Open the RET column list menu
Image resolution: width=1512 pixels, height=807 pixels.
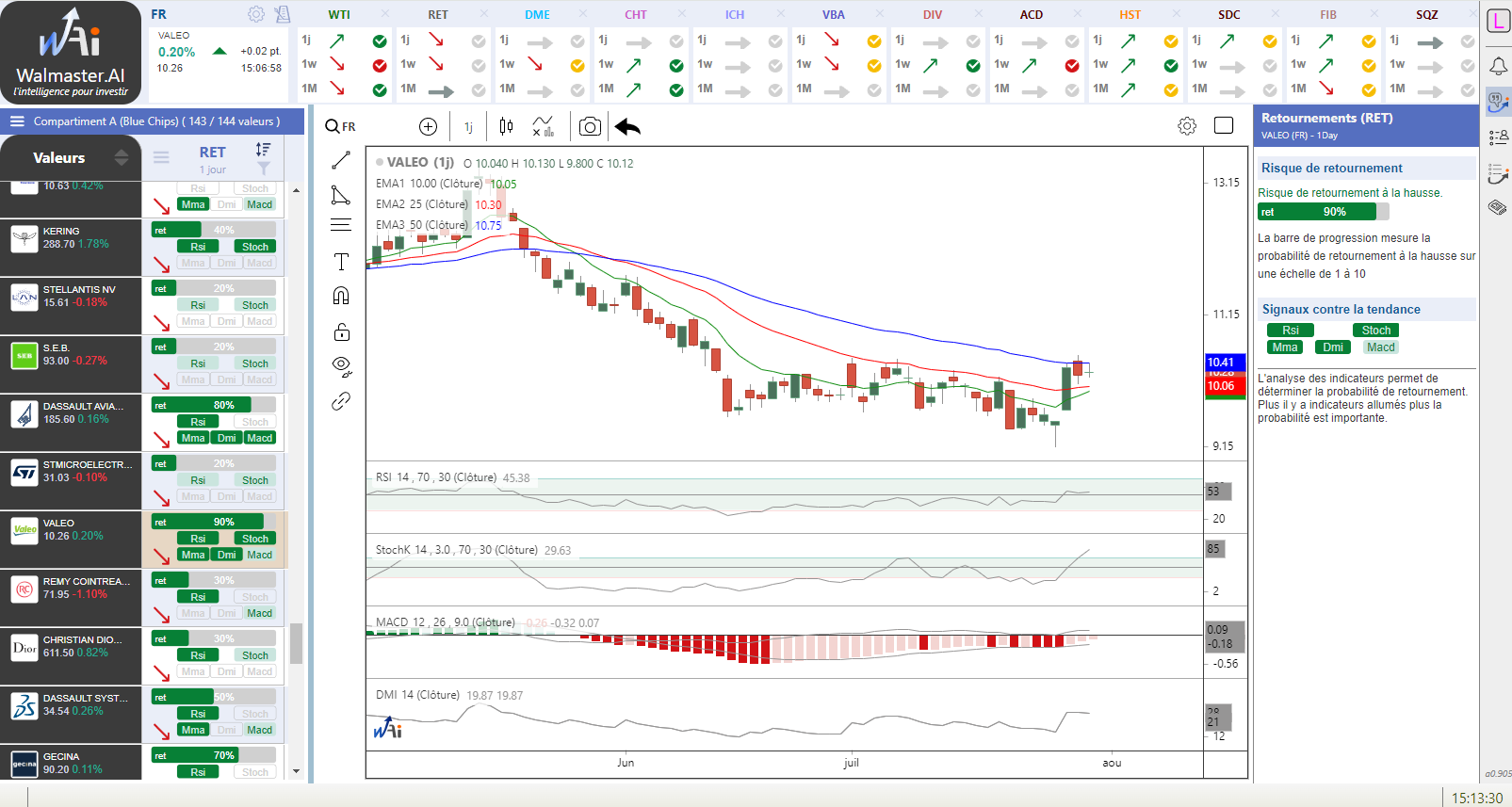[x=161, y=157]
